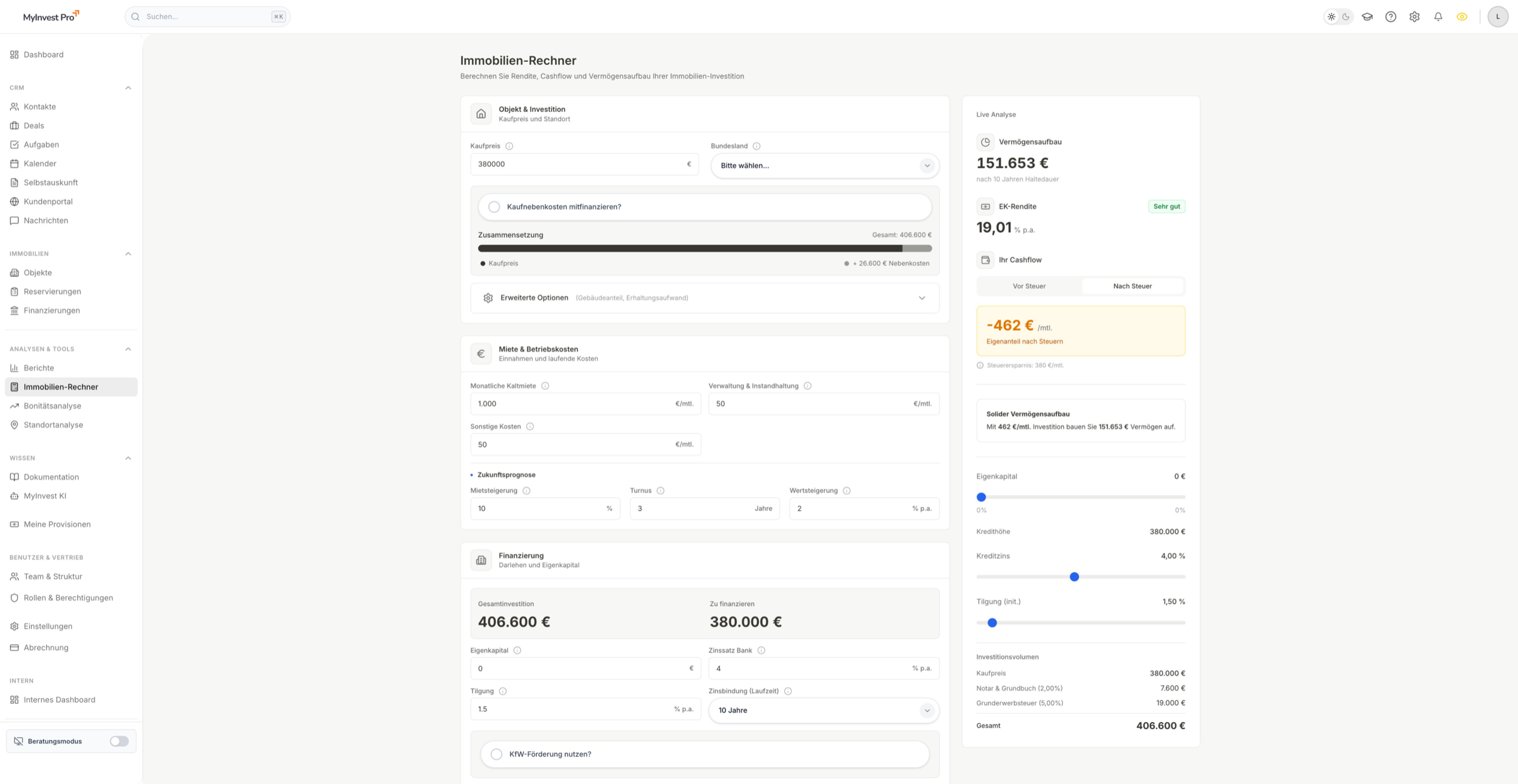
Task: Open the Selbstauskunft section
Action: (51, 182)
